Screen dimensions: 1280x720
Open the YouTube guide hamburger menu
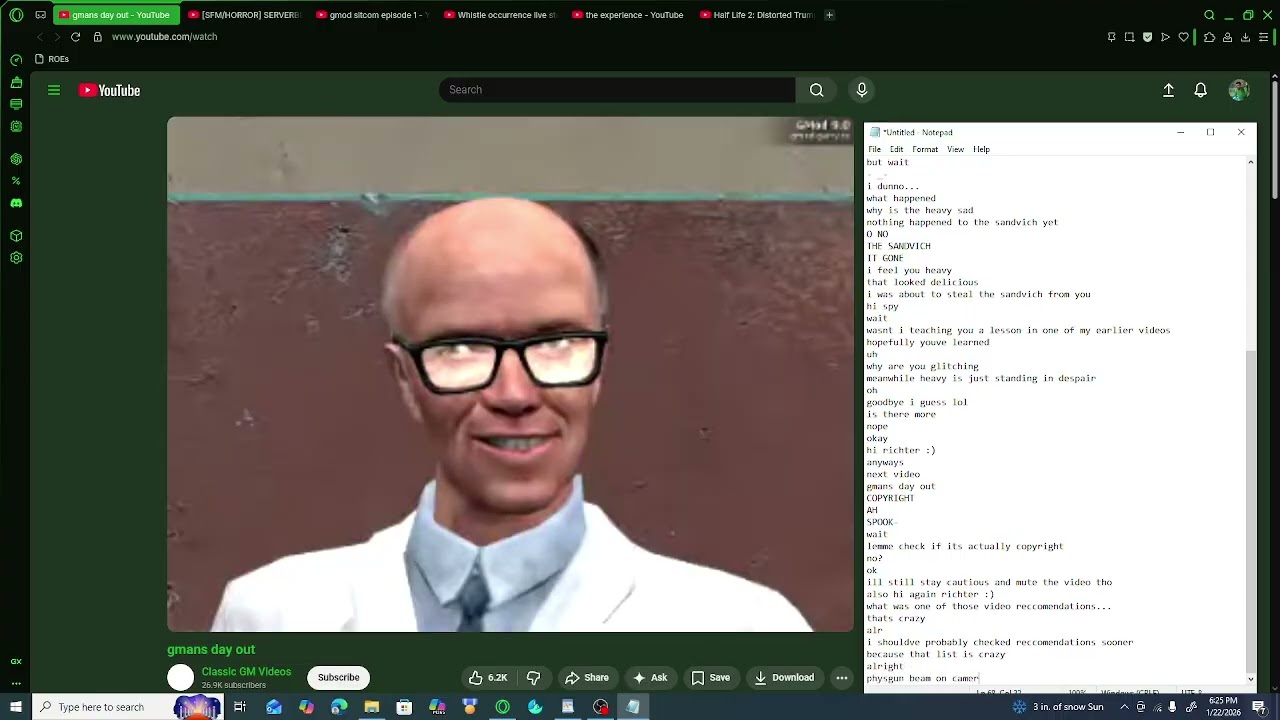coord(54,90)
